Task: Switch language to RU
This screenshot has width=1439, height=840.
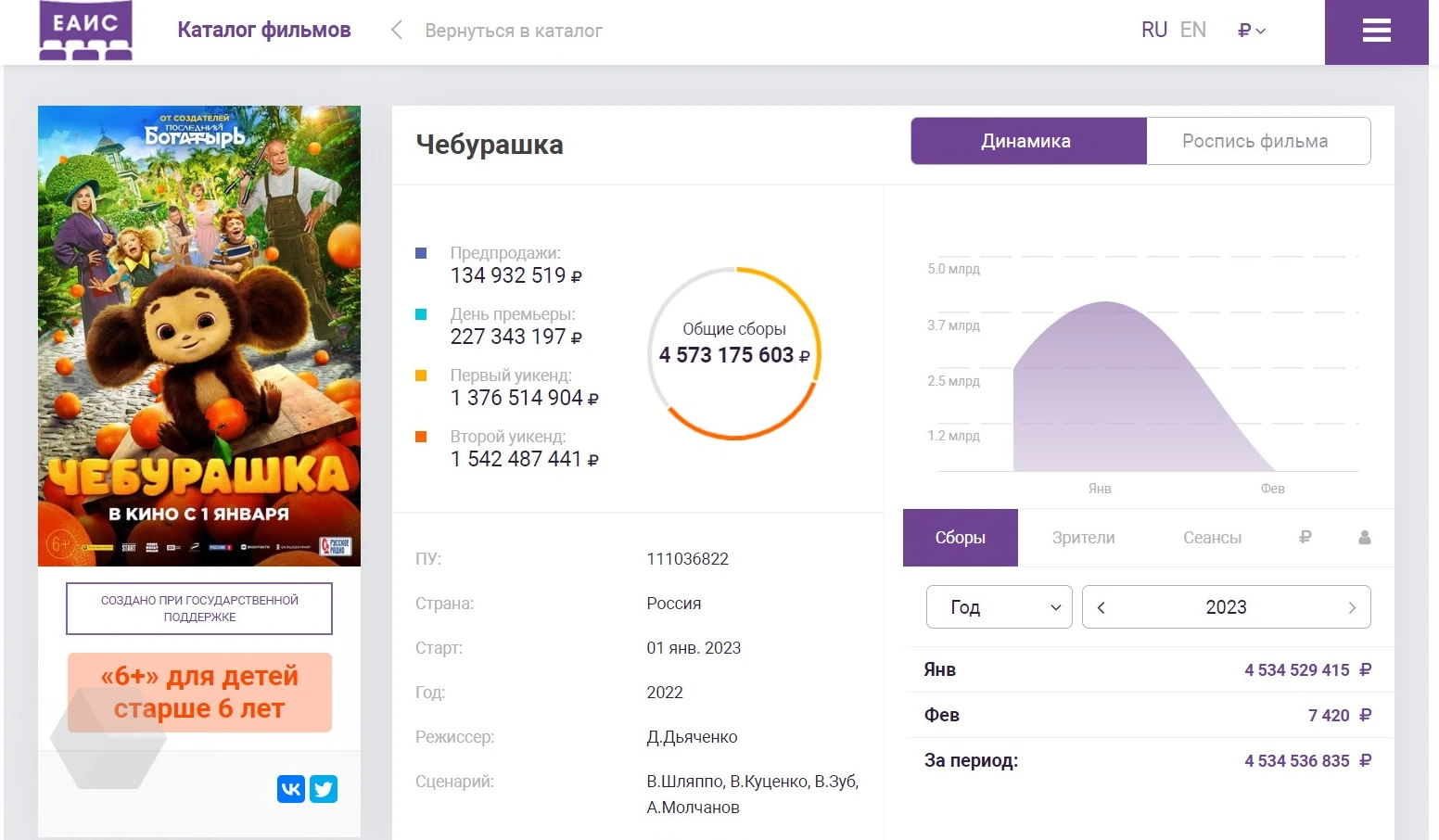Action: [x=1154, y=30]
